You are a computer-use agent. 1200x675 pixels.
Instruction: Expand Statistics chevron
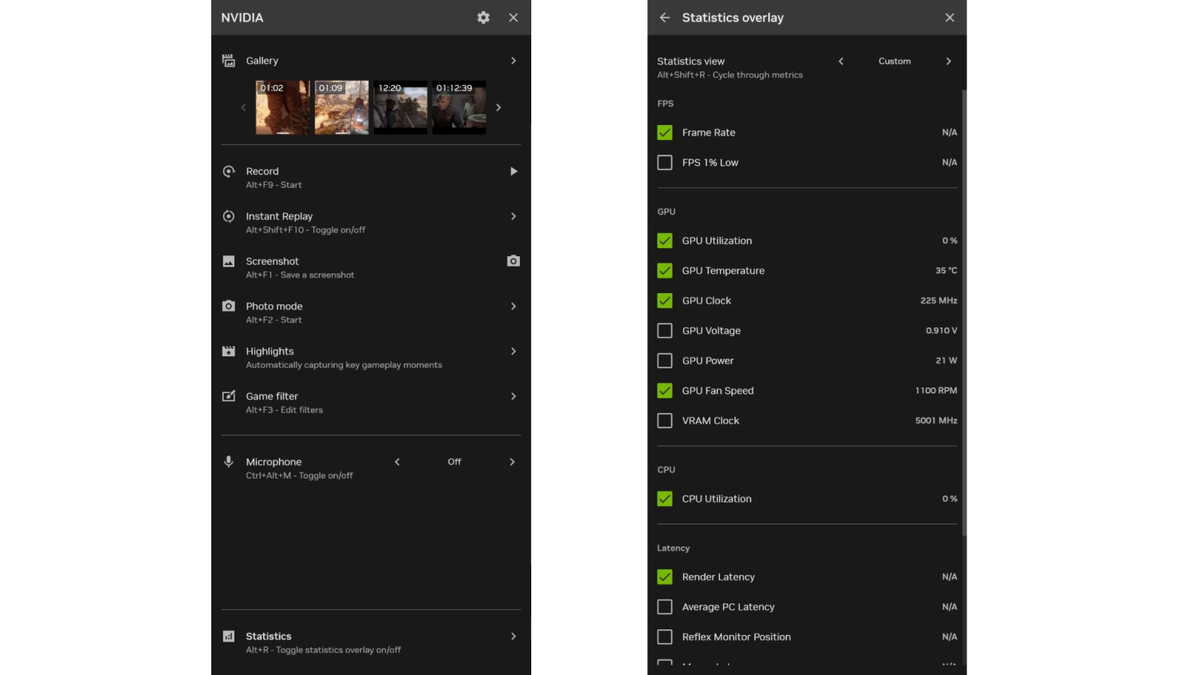coord(513,636)
